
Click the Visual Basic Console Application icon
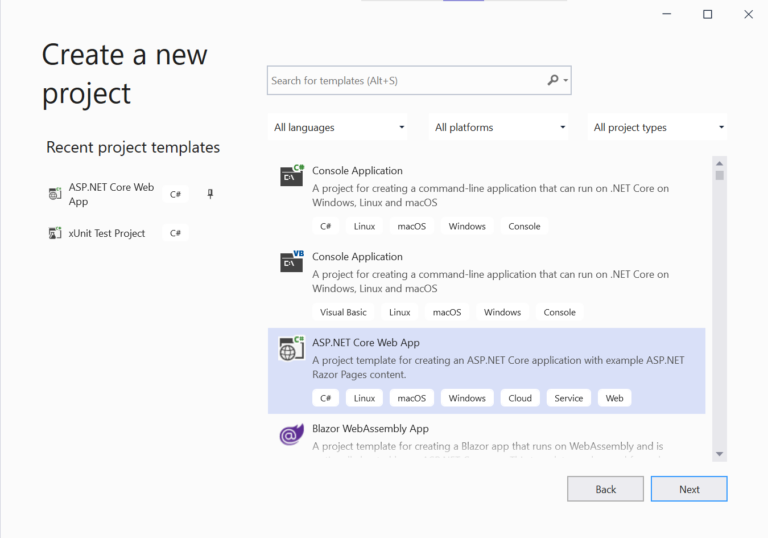(291, 262)
